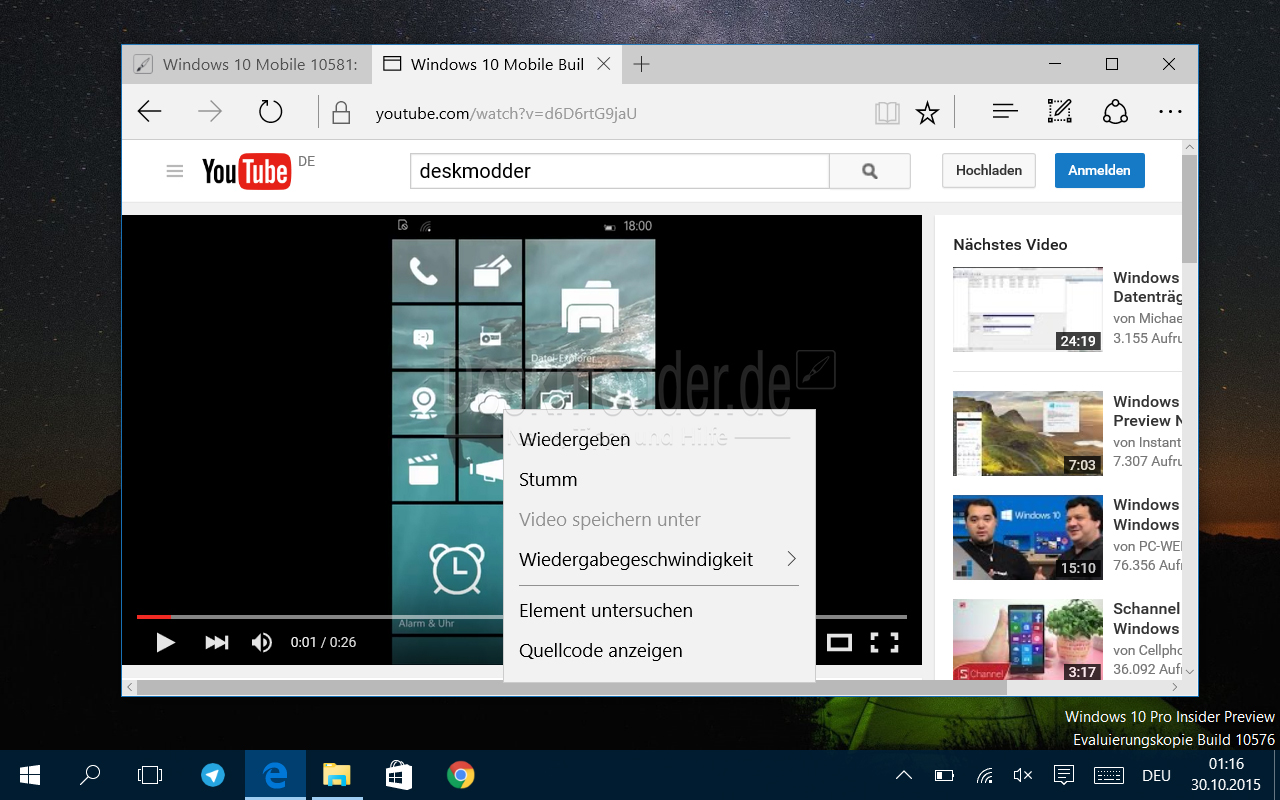
Task: Open Windows Start menu
Action: (29, 775)
